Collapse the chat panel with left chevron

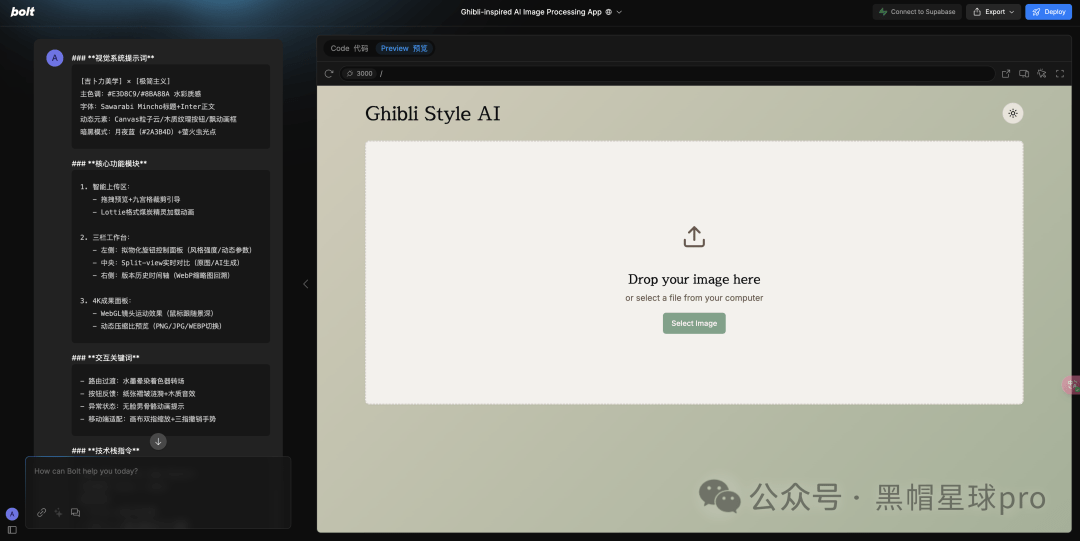click(306, 284)
